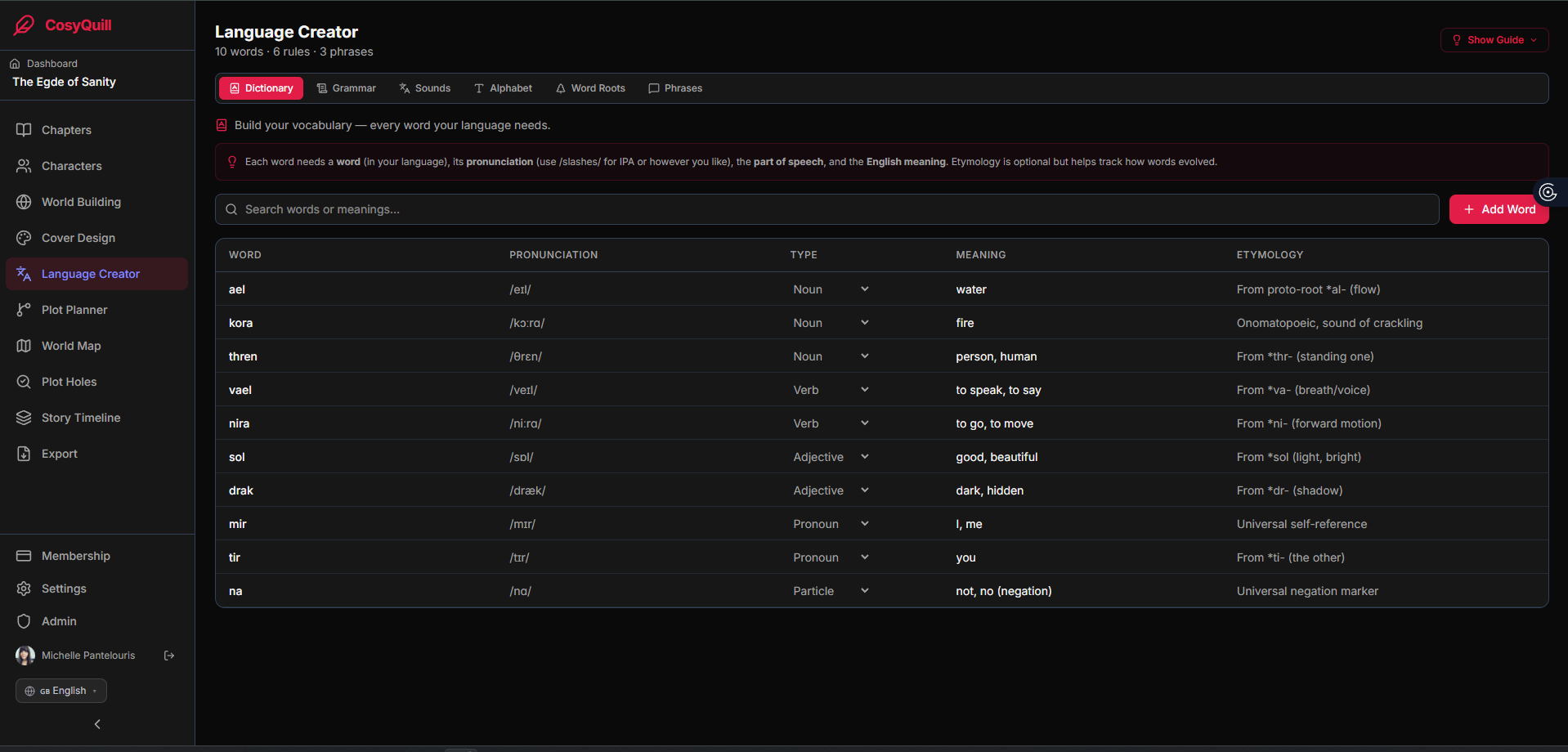The image size is (1568, 752).
Task: Click the Plot Holes magnifier icon
Action: 24,382
